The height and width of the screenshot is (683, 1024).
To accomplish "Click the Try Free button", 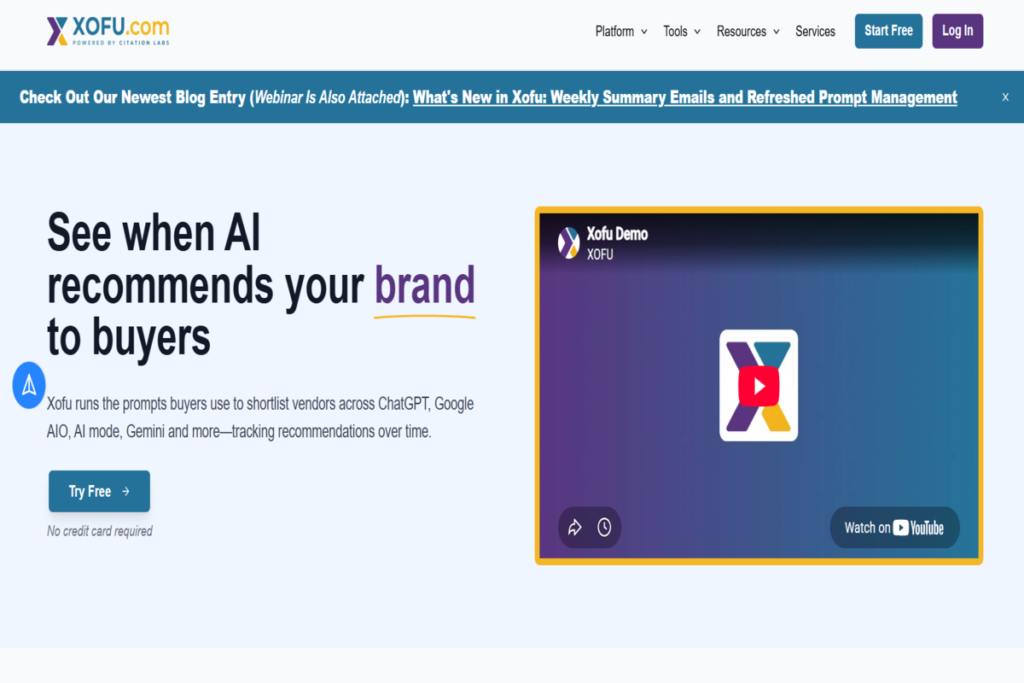I will click(x=99, y=491).
